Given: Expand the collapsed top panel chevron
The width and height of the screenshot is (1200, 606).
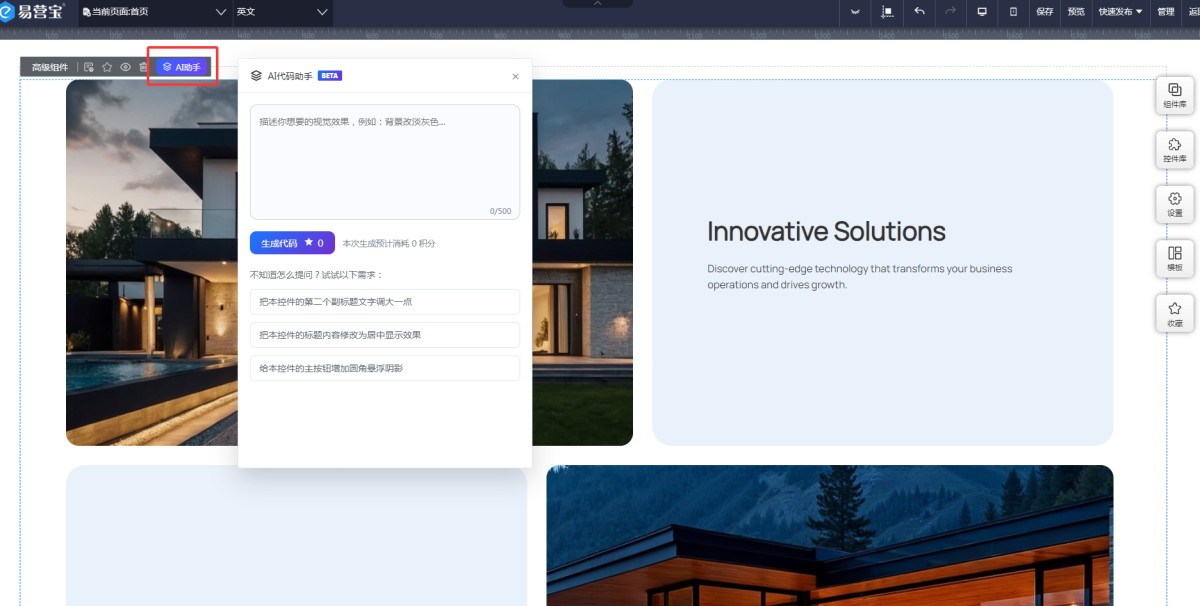Looking at the screenshot, I should [598, 4].
